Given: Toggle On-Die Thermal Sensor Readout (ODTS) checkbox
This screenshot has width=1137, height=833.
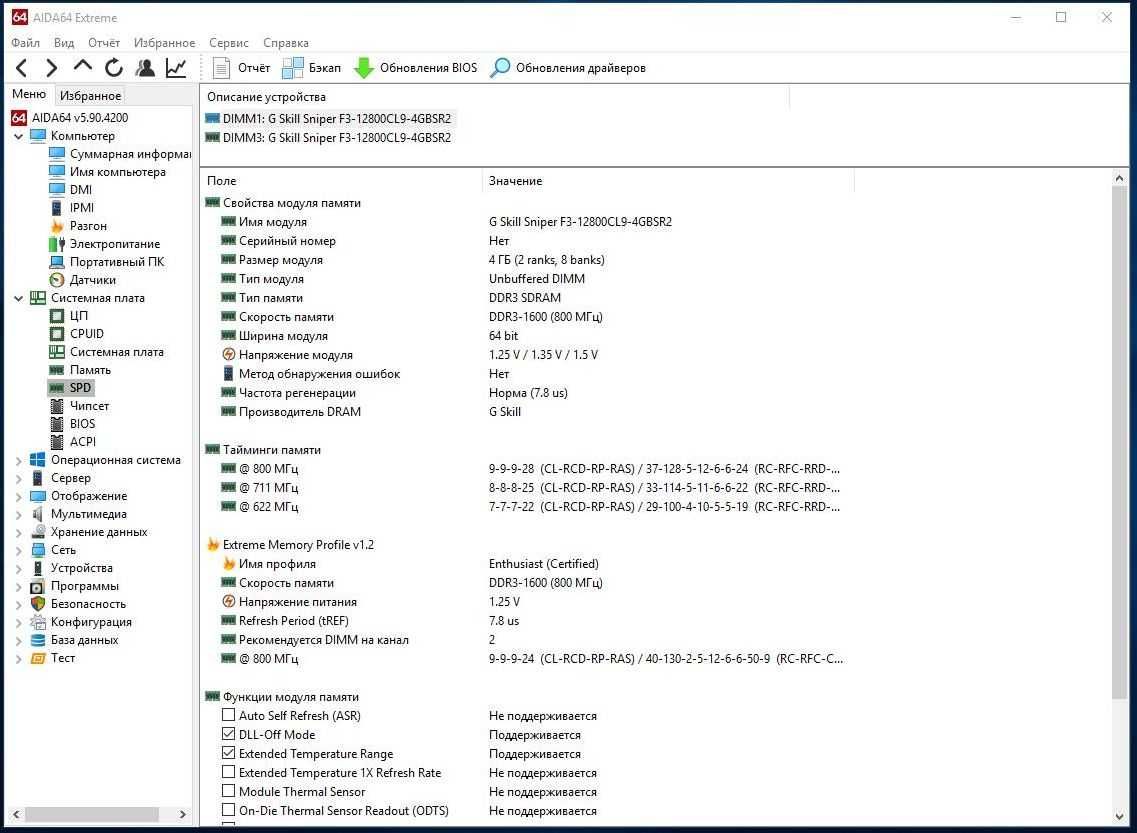Looking at the screenshot, I should [x=228, y=810].
